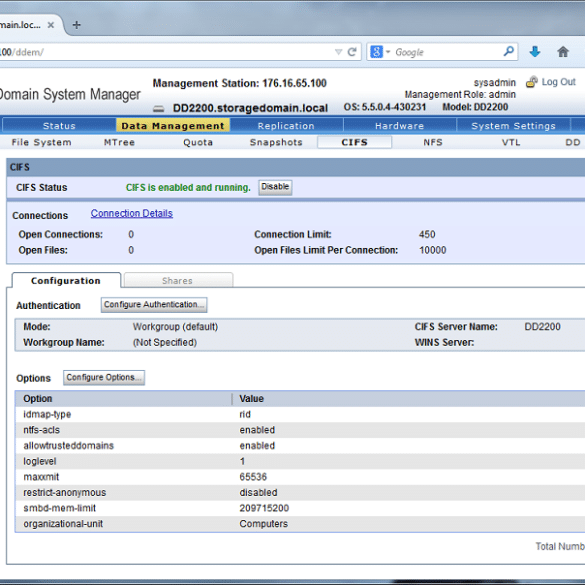The image size is (585, 585).
Task: Open a new browser tab
Action: coord(76,25)
